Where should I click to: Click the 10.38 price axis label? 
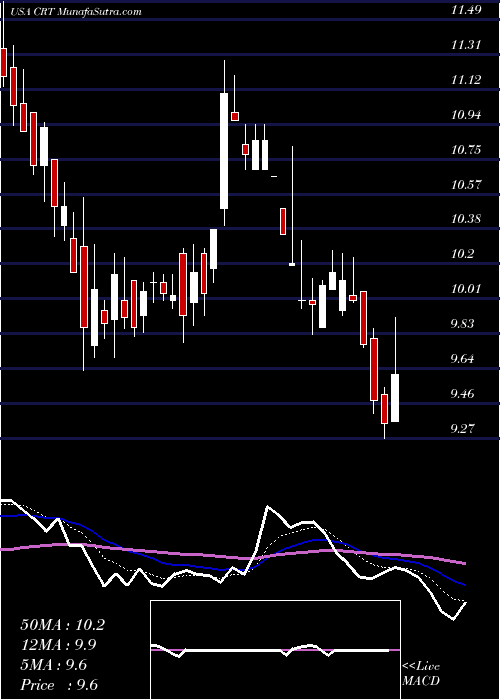pos(466,219)
